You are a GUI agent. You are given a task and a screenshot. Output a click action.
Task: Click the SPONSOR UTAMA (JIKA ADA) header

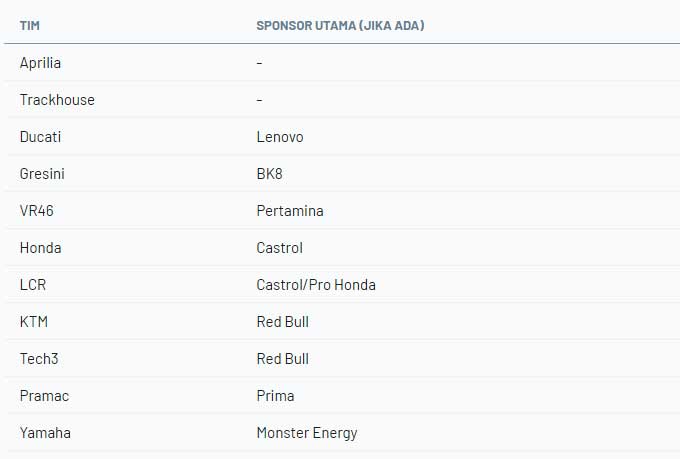coord(340,26)
